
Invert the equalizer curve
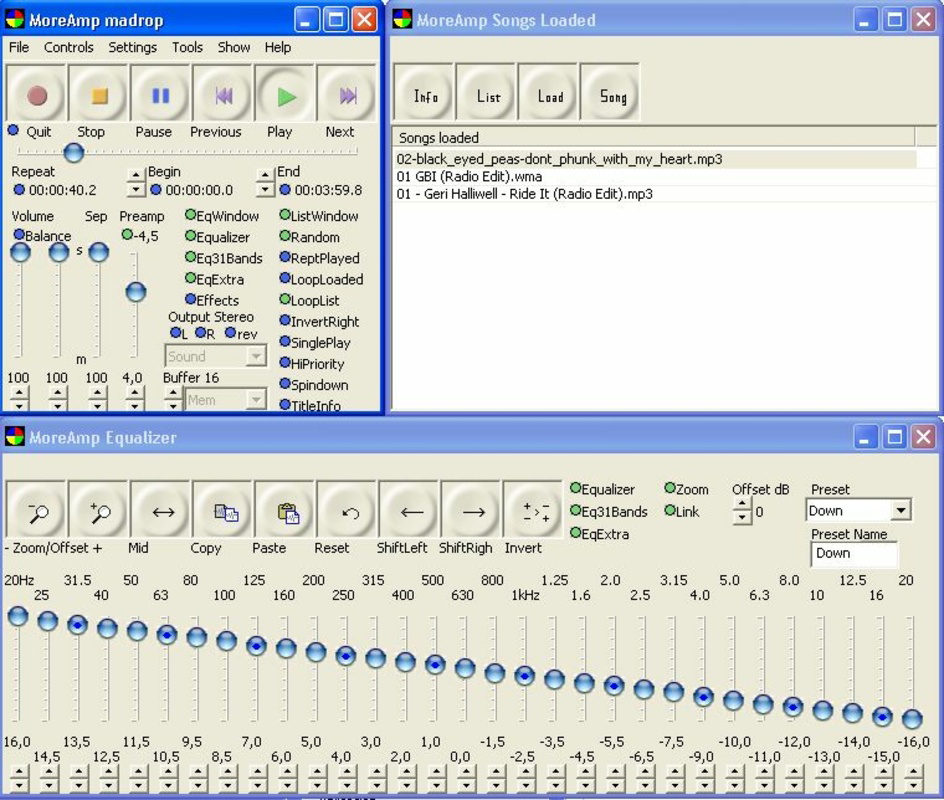pos(534,511)
